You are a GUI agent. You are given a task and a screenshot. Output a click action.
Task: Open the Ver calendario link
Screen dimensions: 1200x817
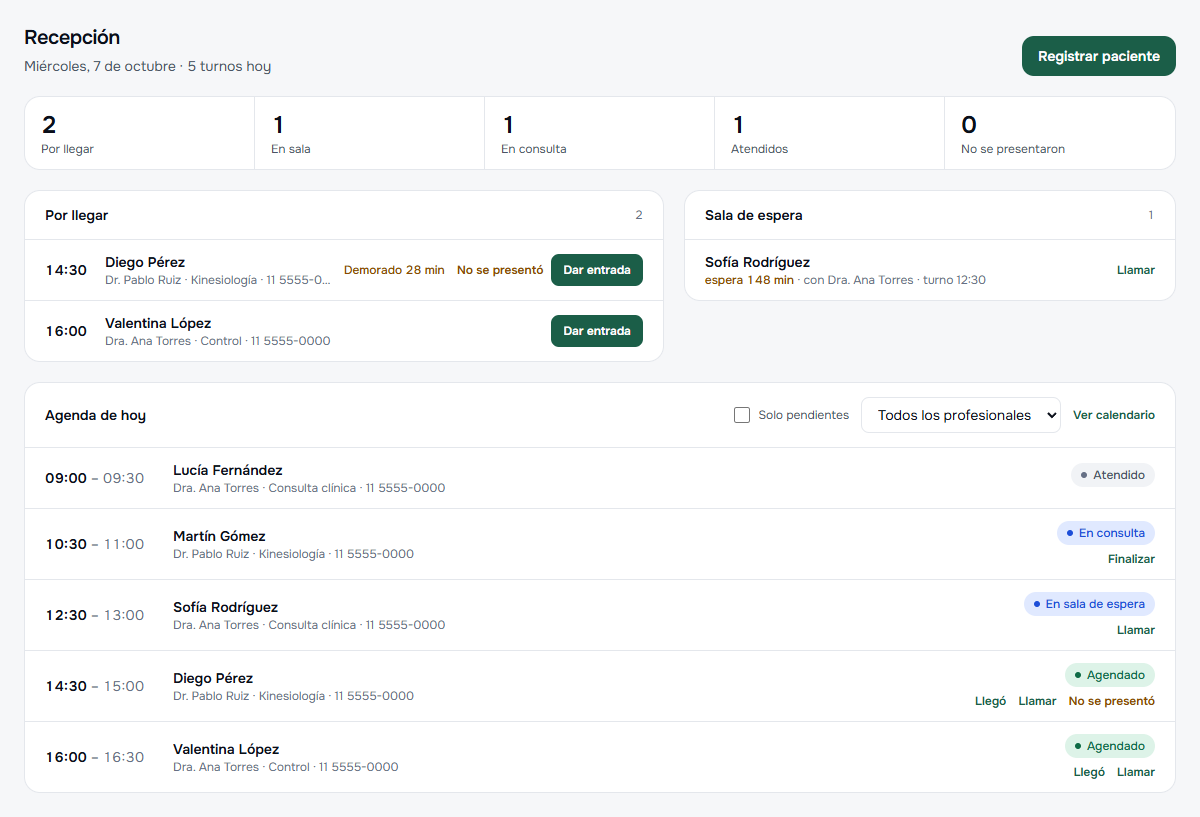[1114, 415]
